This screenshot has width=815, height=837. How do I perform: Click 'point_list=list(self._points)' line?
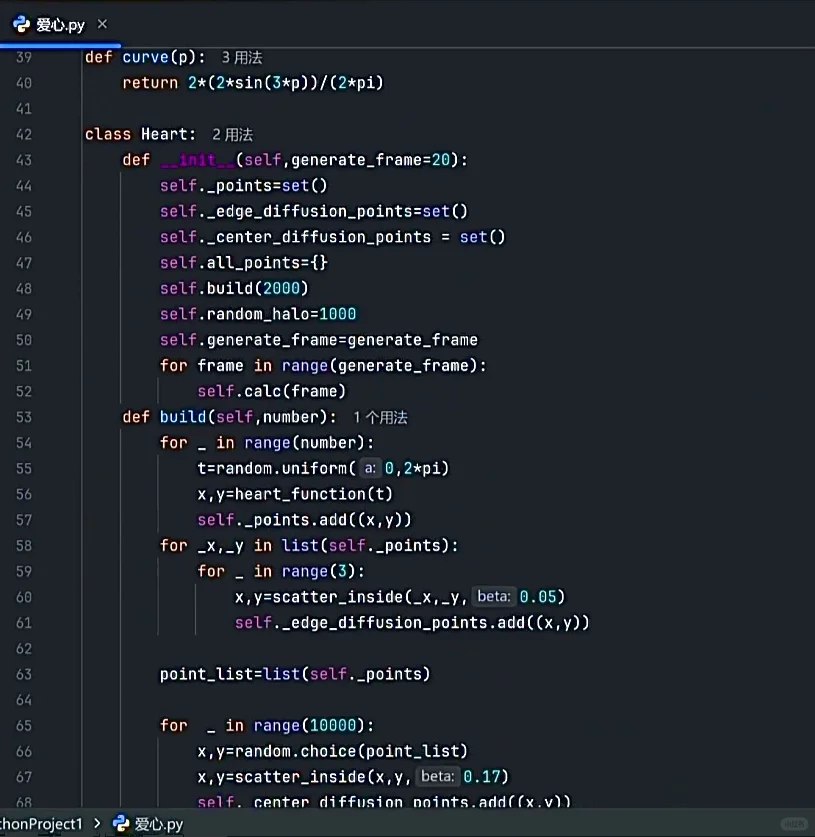pos(295,674)
